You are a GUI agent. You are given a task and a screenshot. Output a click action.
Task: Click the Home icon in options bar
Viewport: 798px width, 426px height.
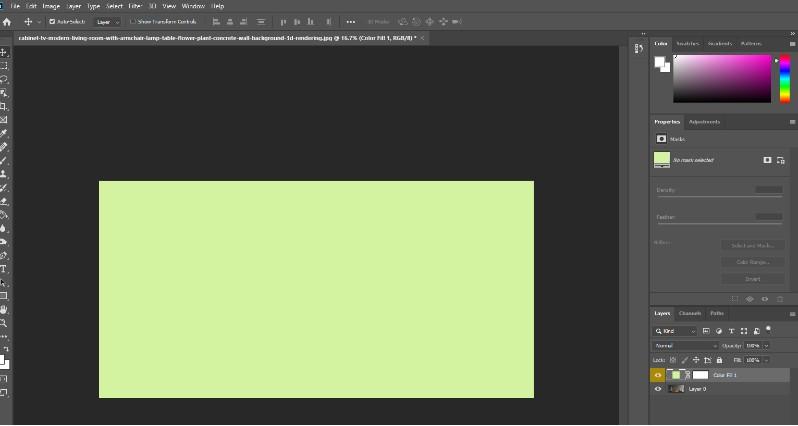click(7, 22)
